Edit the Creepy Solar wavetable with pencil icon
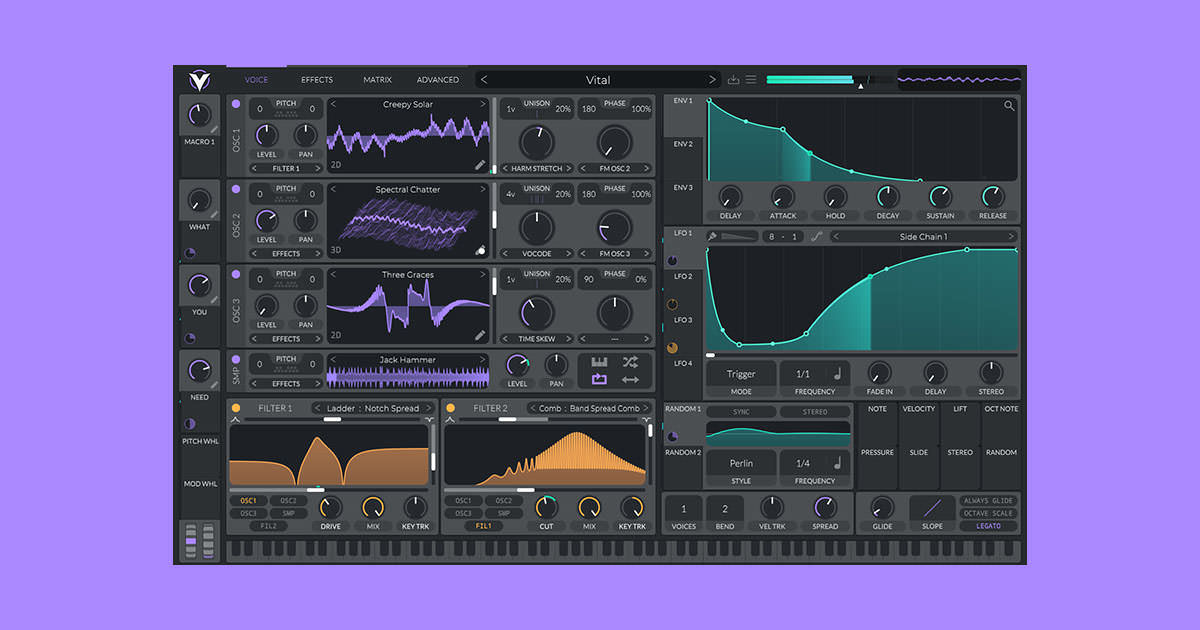1200x630 pixels. tap(480, 165)
